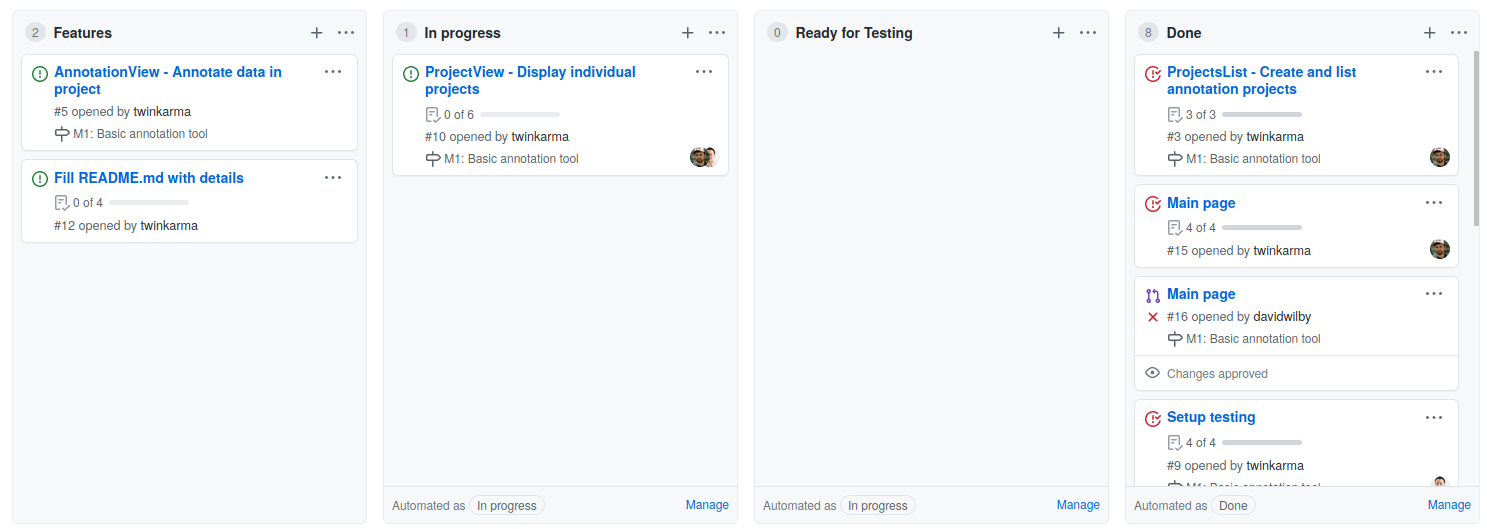Open Ready for Testing column menu
The width and height of the screenshot is (1487, 529).
1088,33
